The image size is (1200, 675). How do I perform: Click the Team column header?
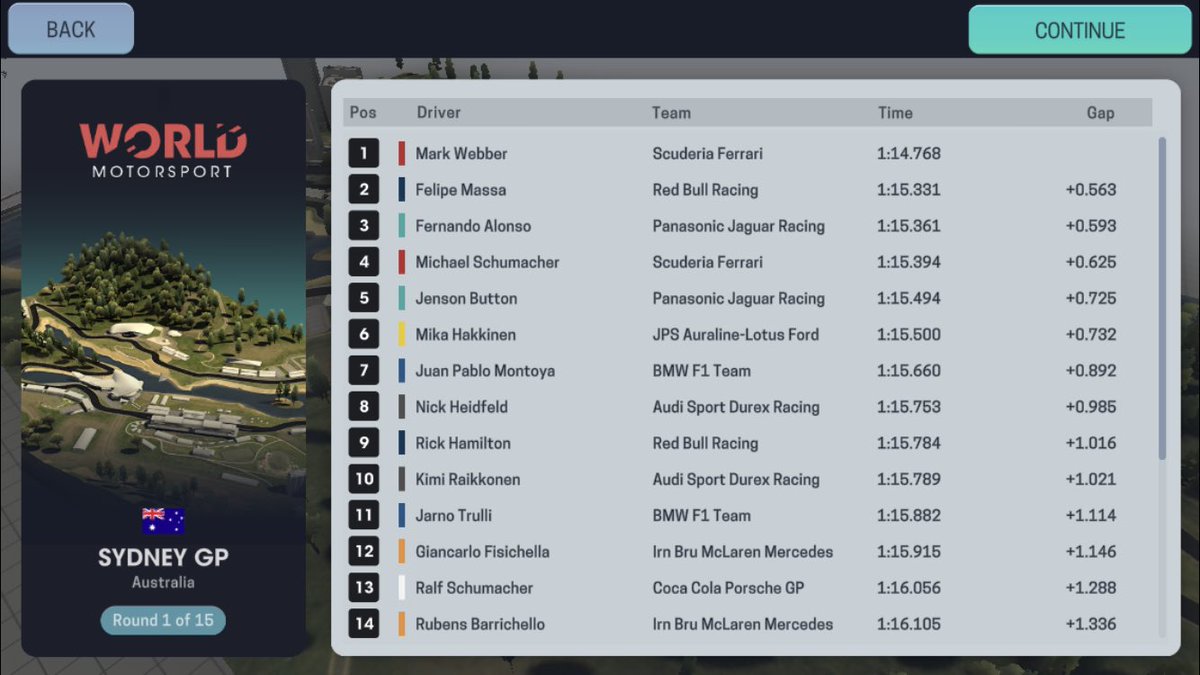click(671, 112)
